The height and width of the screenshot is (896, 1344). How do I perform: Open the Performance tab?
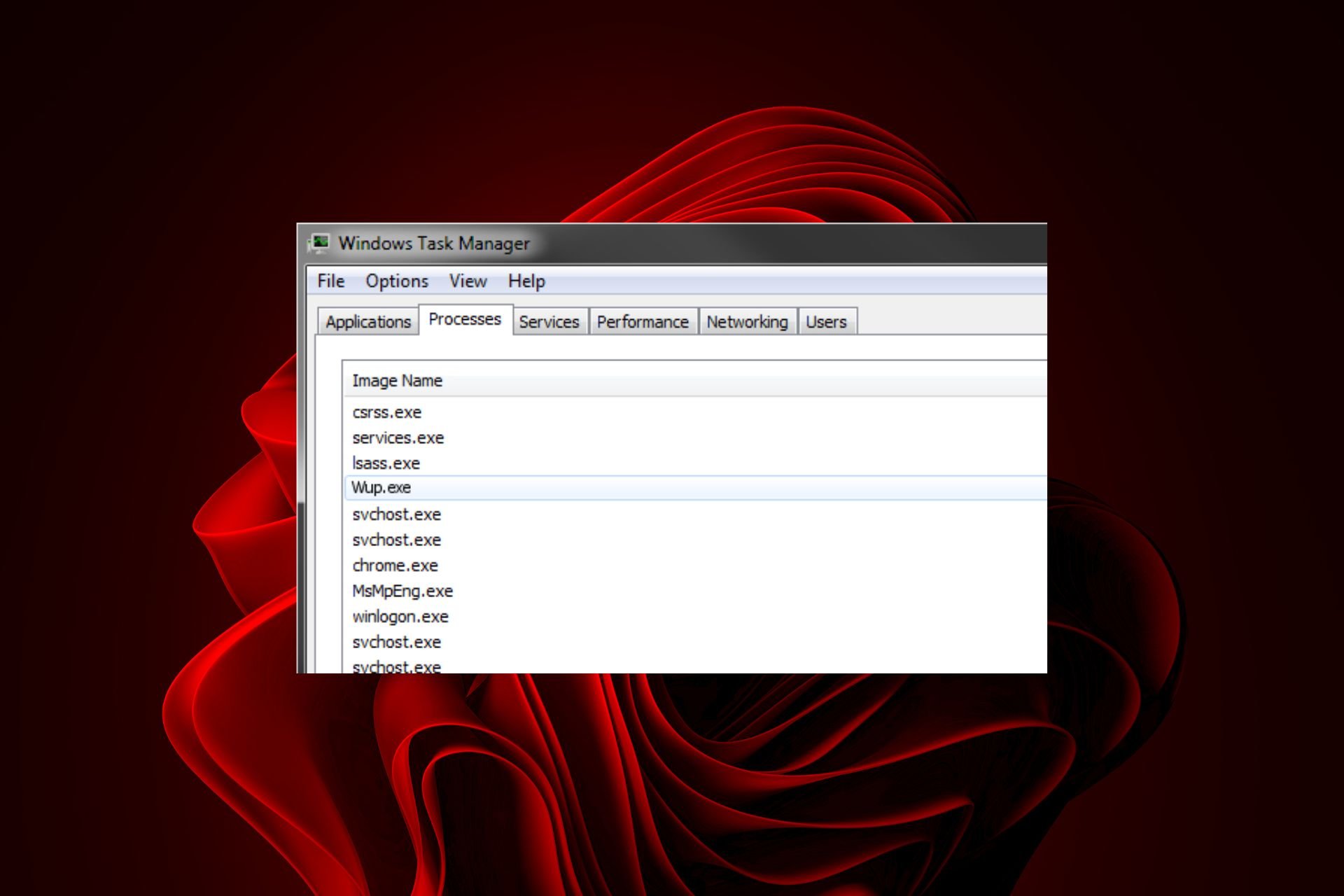(x=643, y=322)
